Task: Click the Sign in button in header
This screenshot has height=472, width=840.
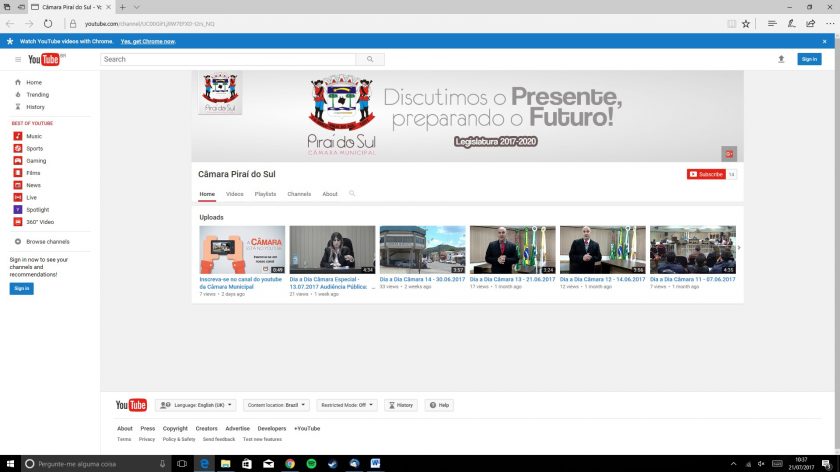Action: pyautogui.click(x=809, y=59)
